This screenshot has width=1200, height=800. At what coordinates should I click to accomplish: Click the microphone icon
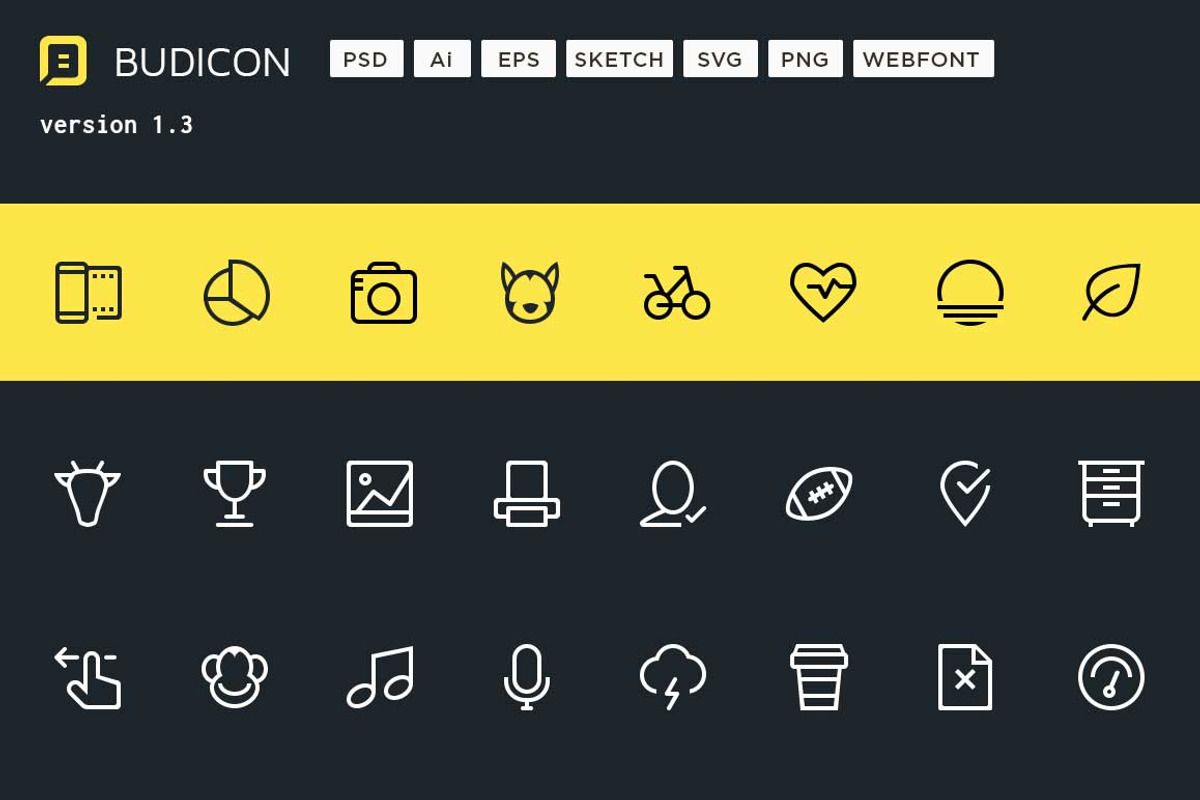526,677
